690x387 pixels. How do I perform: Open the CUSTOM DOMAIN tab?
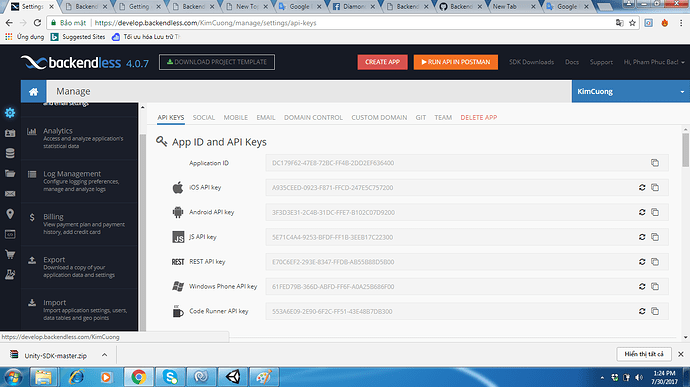point(379,118)
